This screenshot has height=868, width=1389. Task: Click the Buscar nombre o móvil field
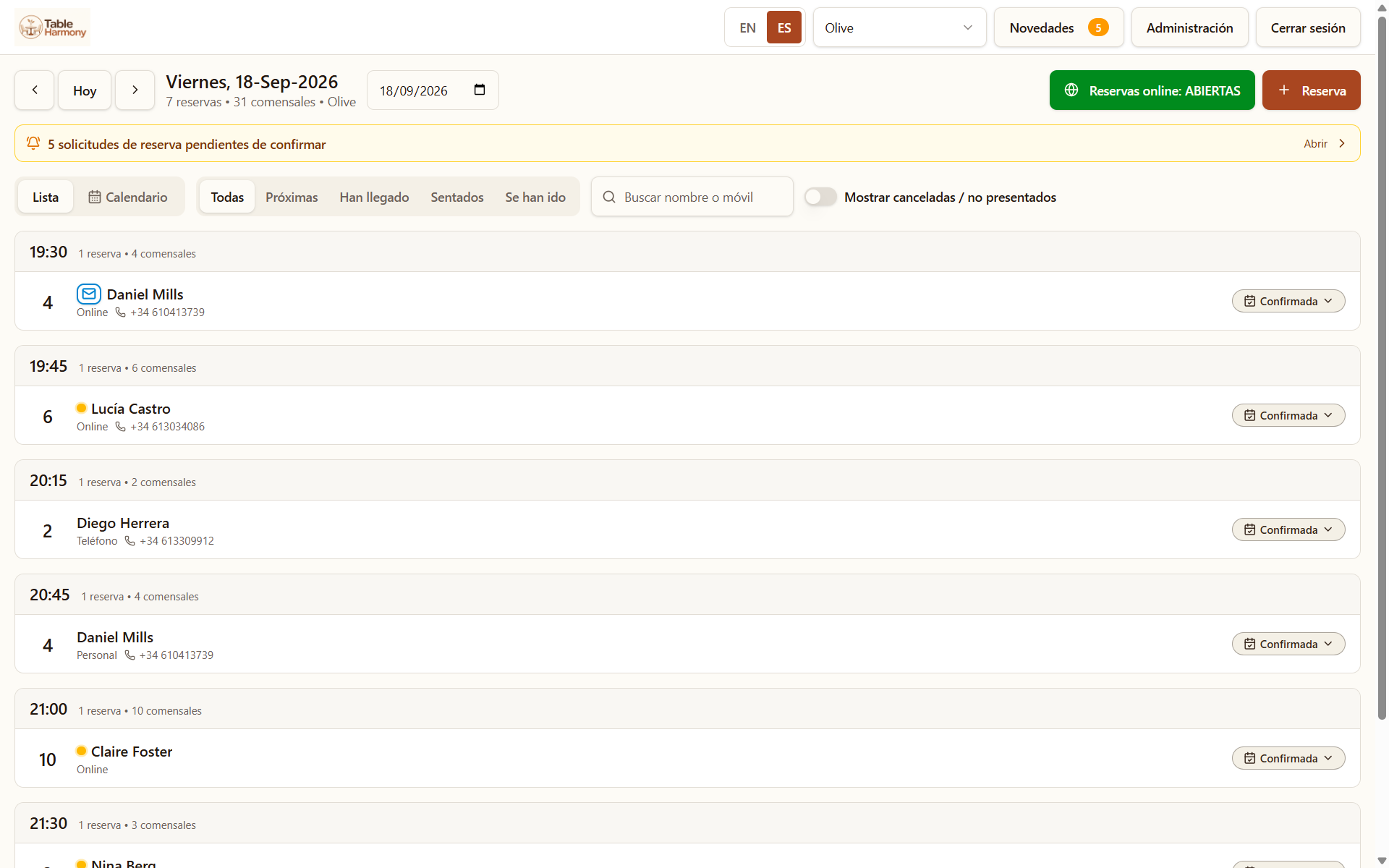point(692,197)
